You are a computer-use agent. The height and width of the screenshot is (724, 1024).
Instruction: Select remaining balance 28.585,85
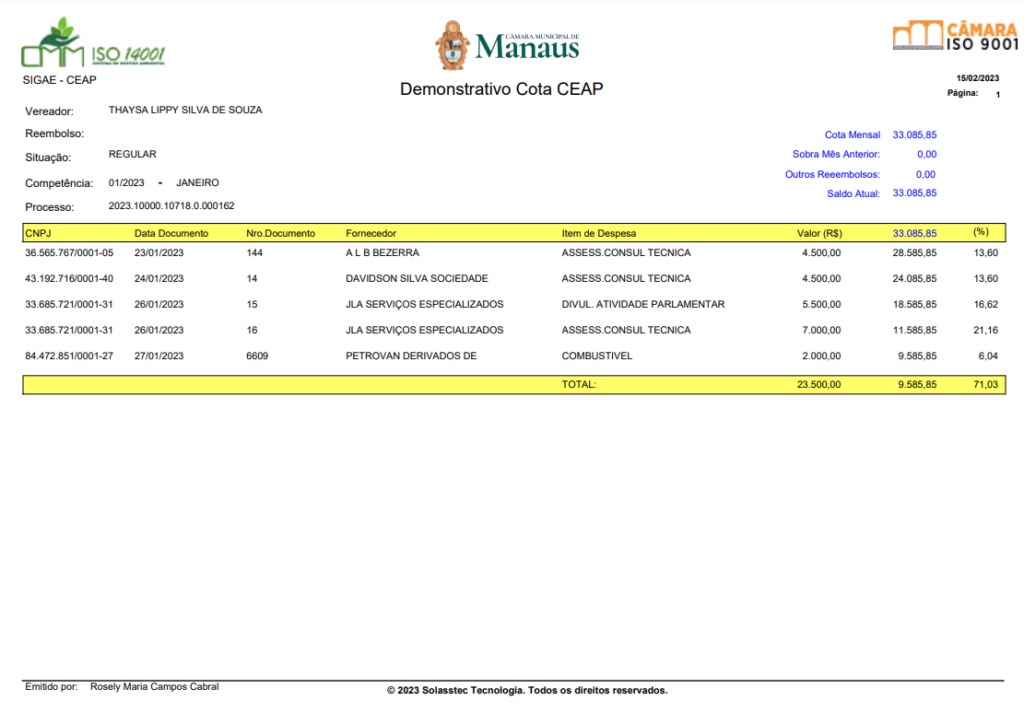pyautogui.click(x=914, y=253)
